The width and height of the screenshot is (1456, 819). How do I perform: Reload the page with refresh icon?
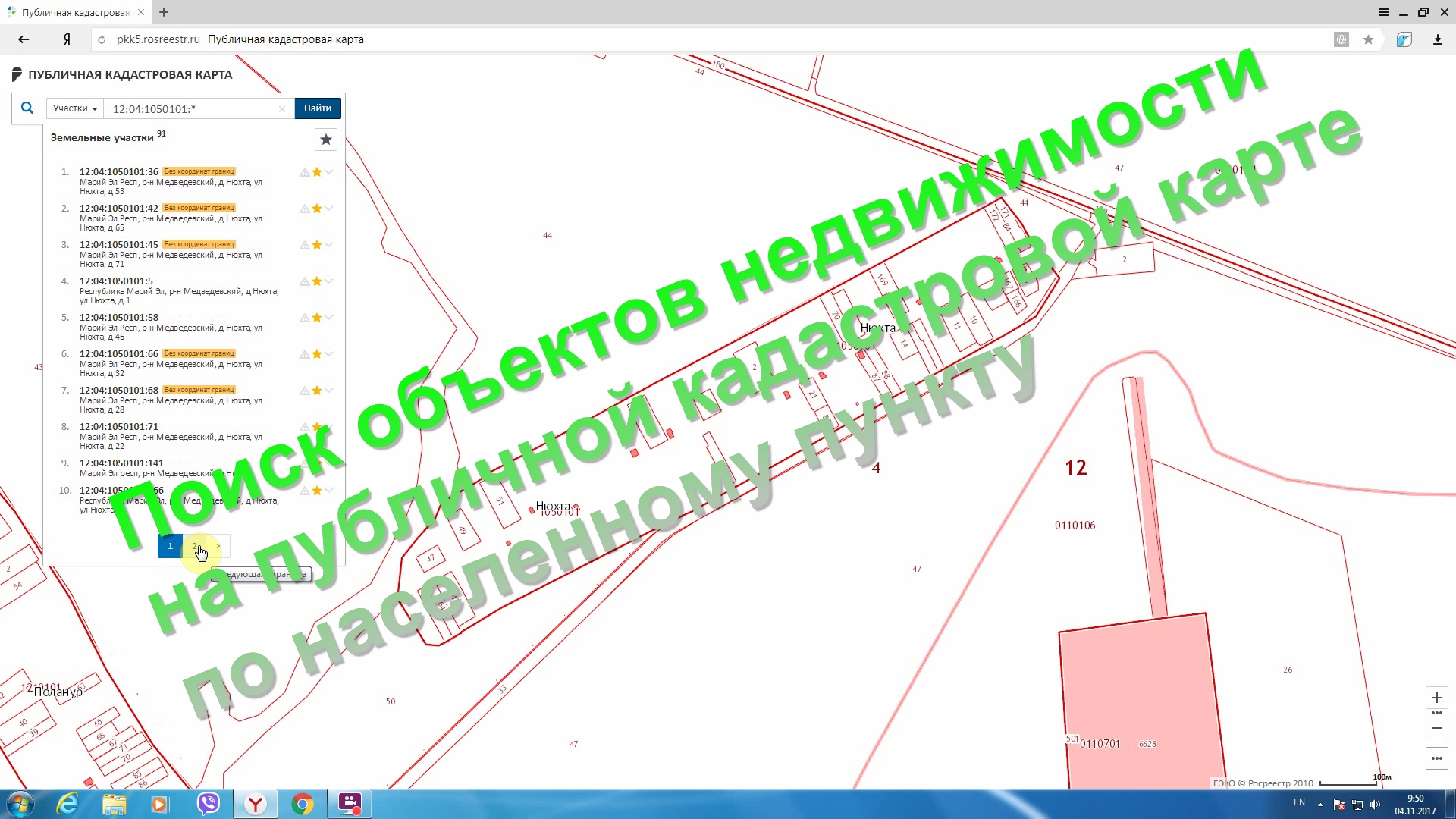coord(102,39)
